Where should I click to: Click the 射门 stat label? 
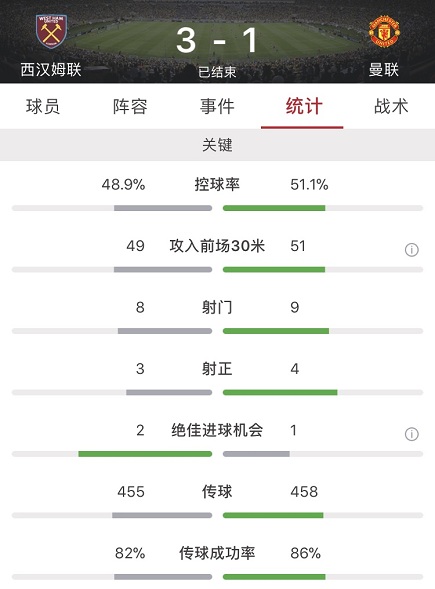click(217, 307)
